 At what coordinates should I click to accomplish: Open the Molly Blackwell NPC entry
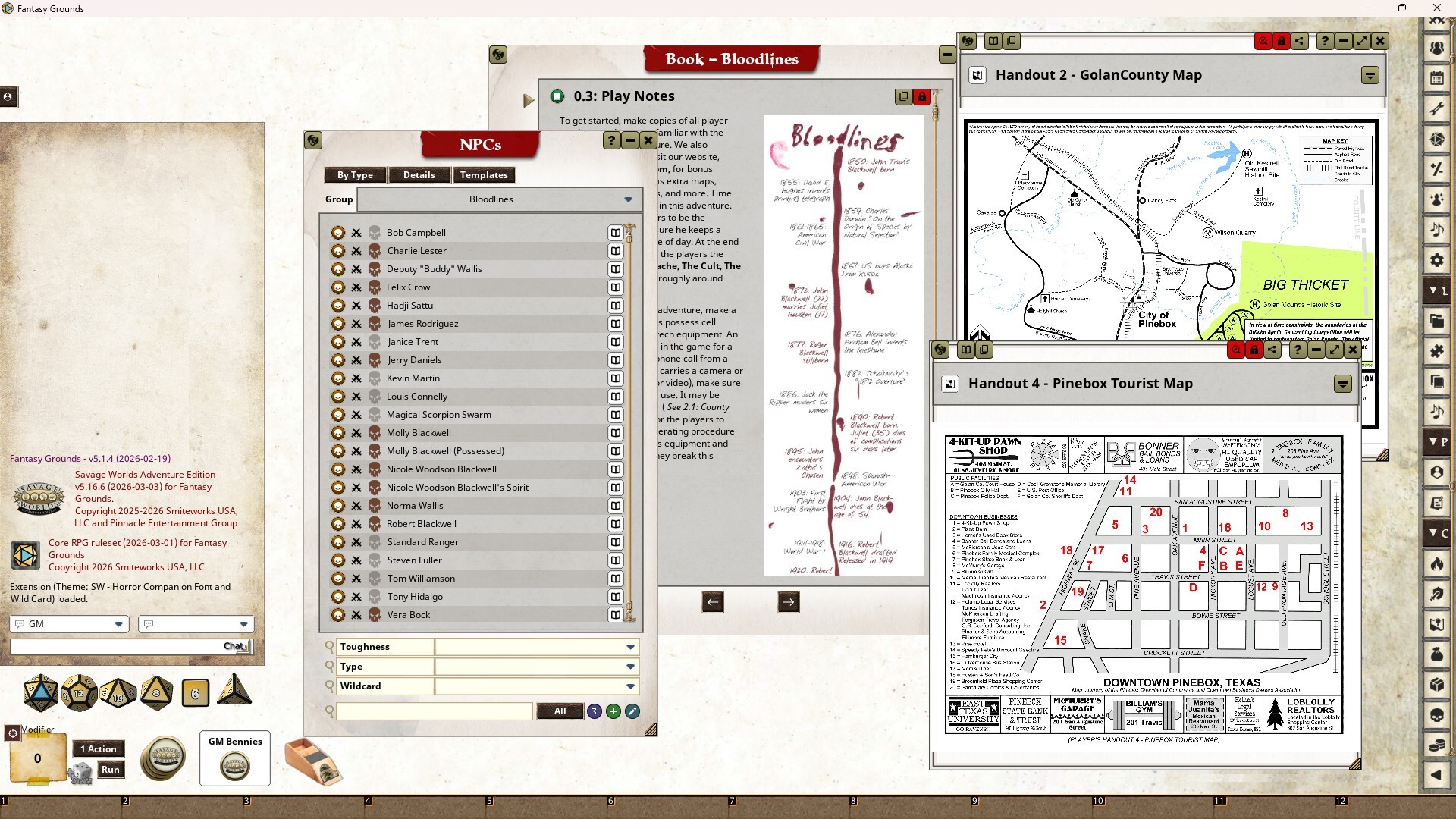[x=419, y=433]
